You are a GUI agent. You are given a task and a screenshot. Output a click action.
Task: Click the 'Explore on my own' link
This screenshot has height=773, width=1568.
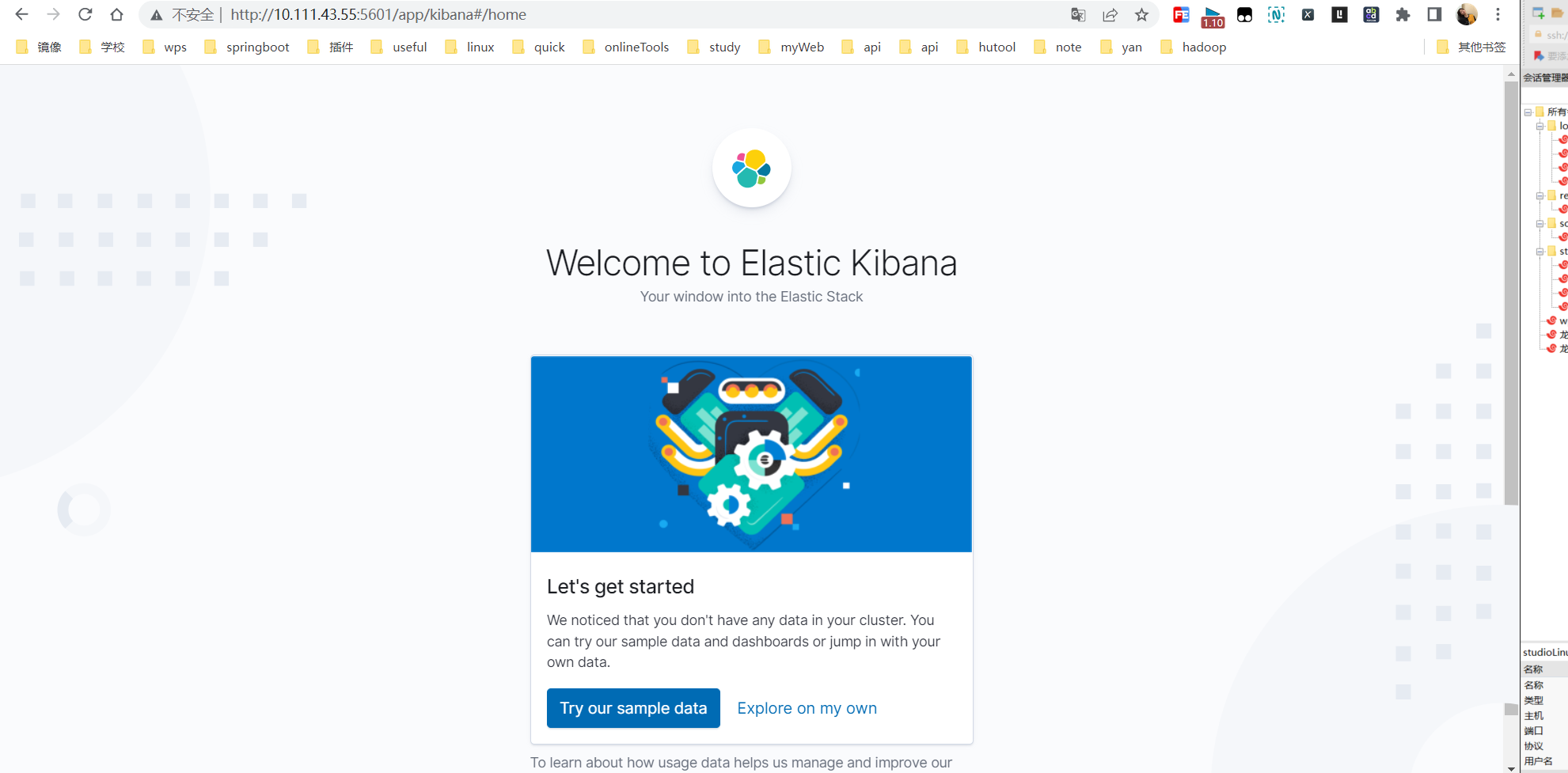[807, 708]
